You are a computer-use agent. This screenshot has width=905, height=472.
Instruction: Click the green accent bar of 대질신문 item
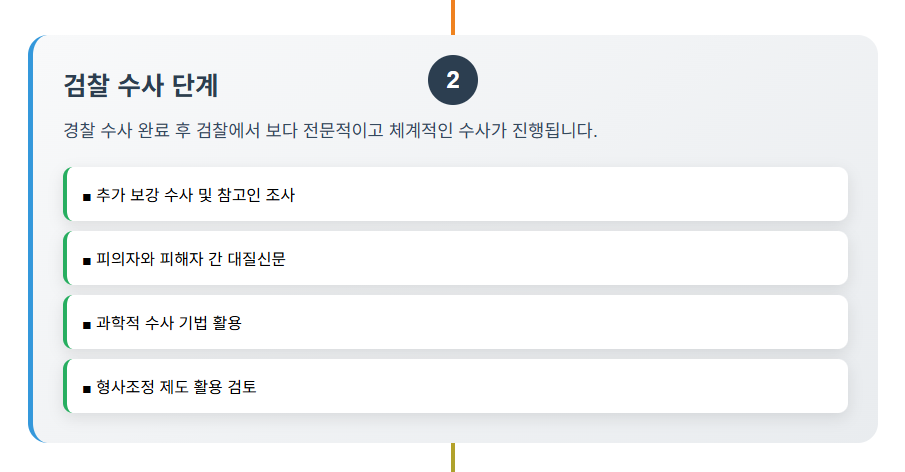(x=64, y=258)
